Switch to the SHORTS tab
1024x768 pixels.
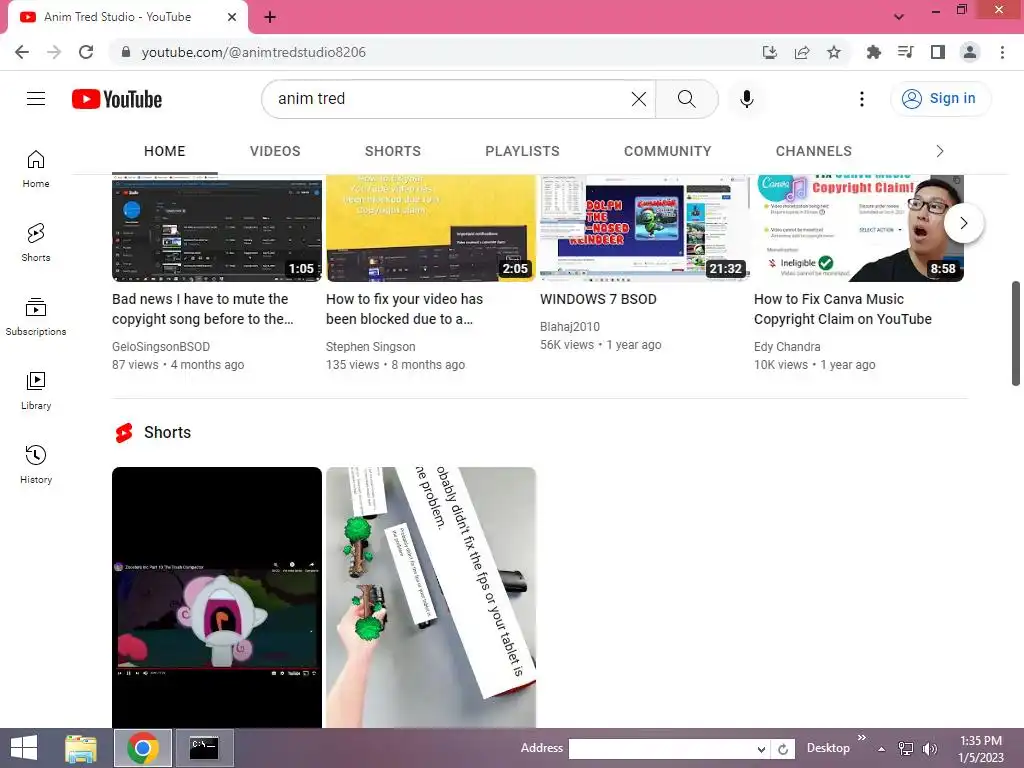[392, 152]
